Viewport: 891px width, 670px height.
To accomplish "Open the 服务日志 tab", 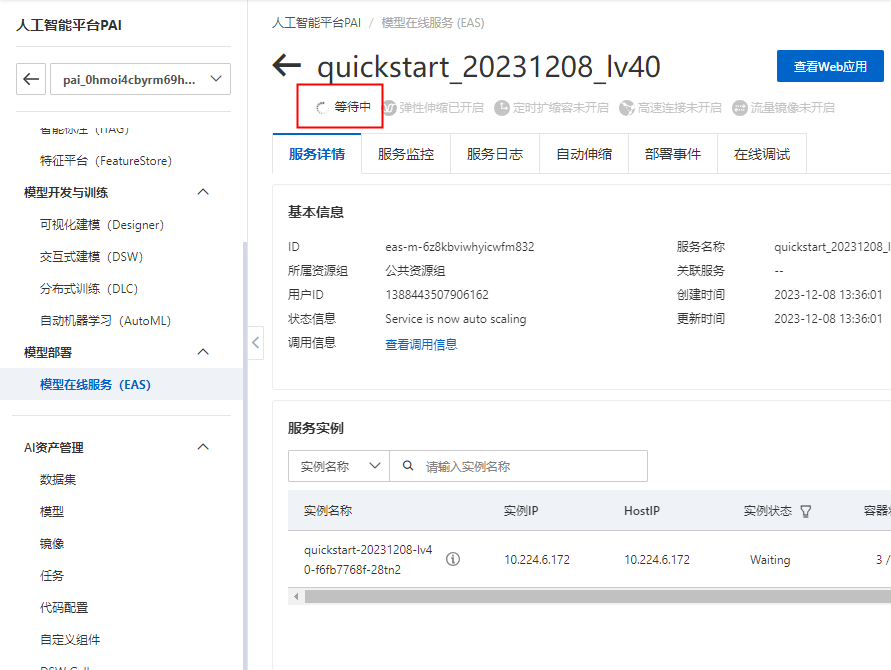I will coord(495,154).
